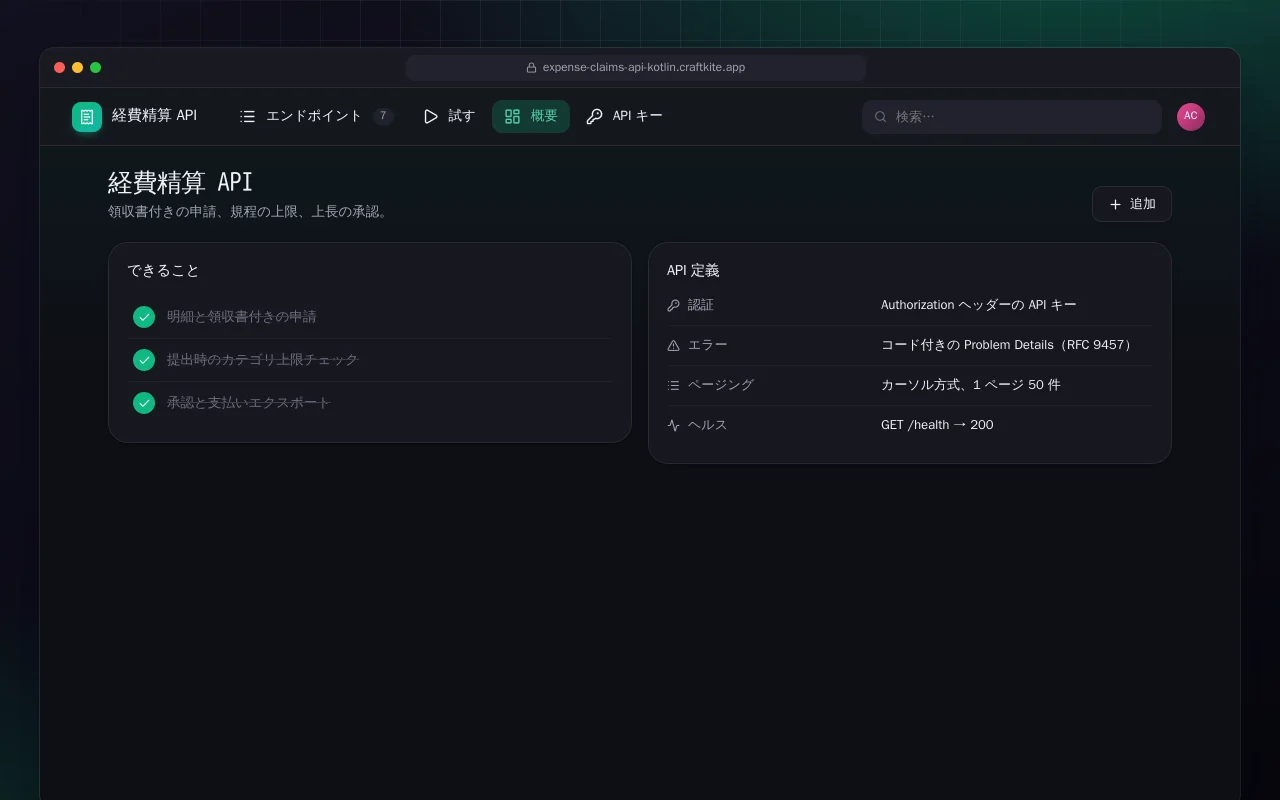
Task: Click the エンドポイント list icon
Action: [248, 117]
